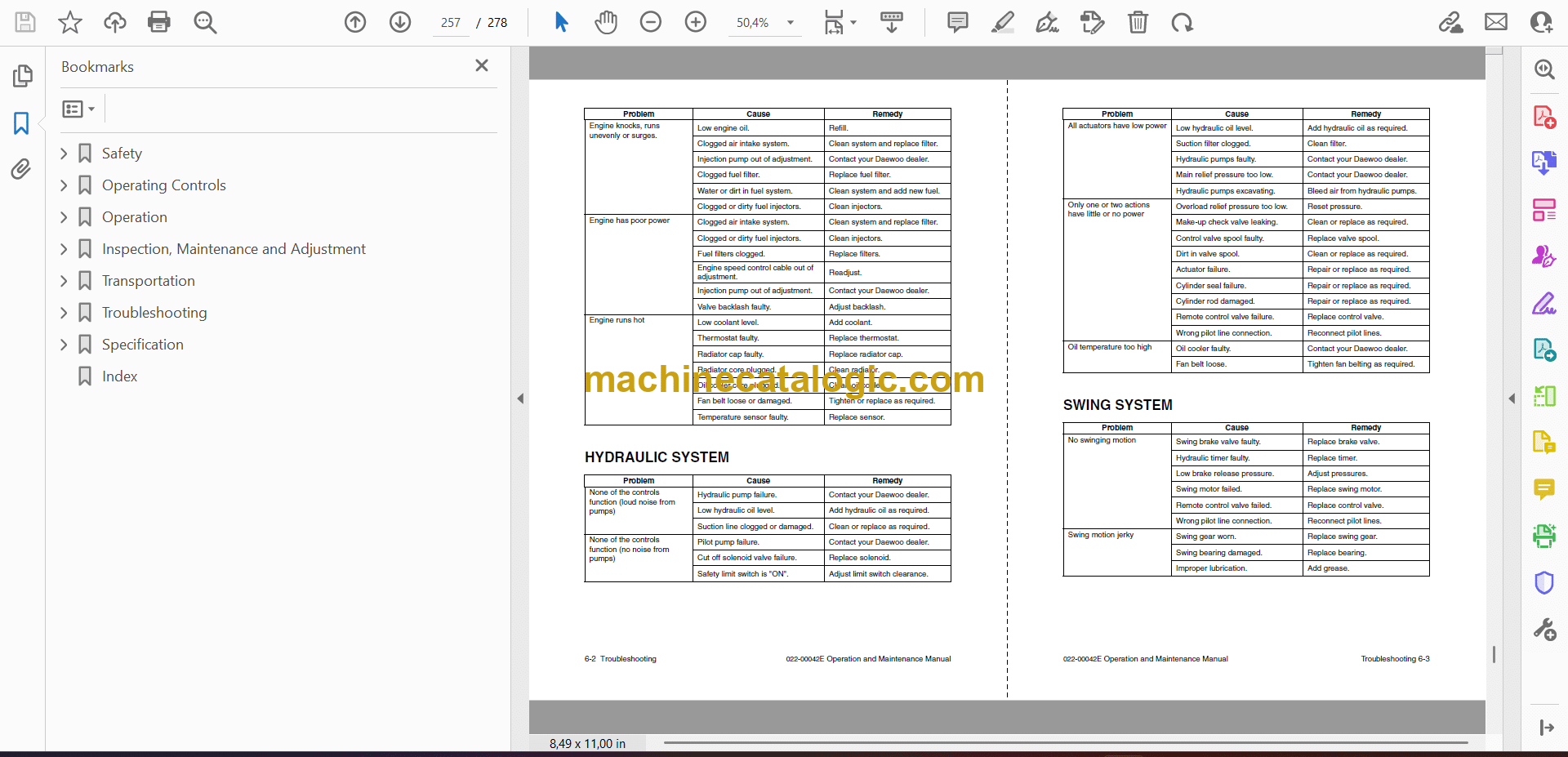Open fit page options
Screen dimensions: 1568x757
(840, 22)
